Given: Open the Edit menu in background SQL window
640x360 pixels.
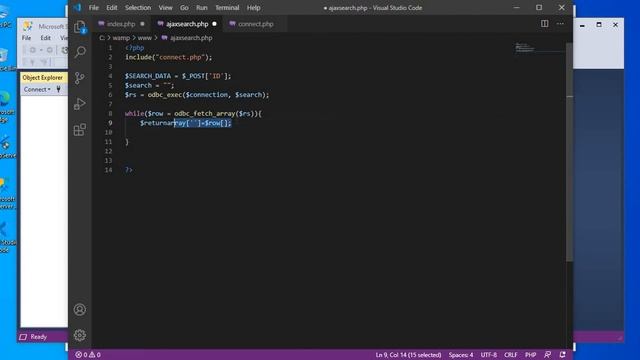Looking at the screenshot, I should 45,38.
